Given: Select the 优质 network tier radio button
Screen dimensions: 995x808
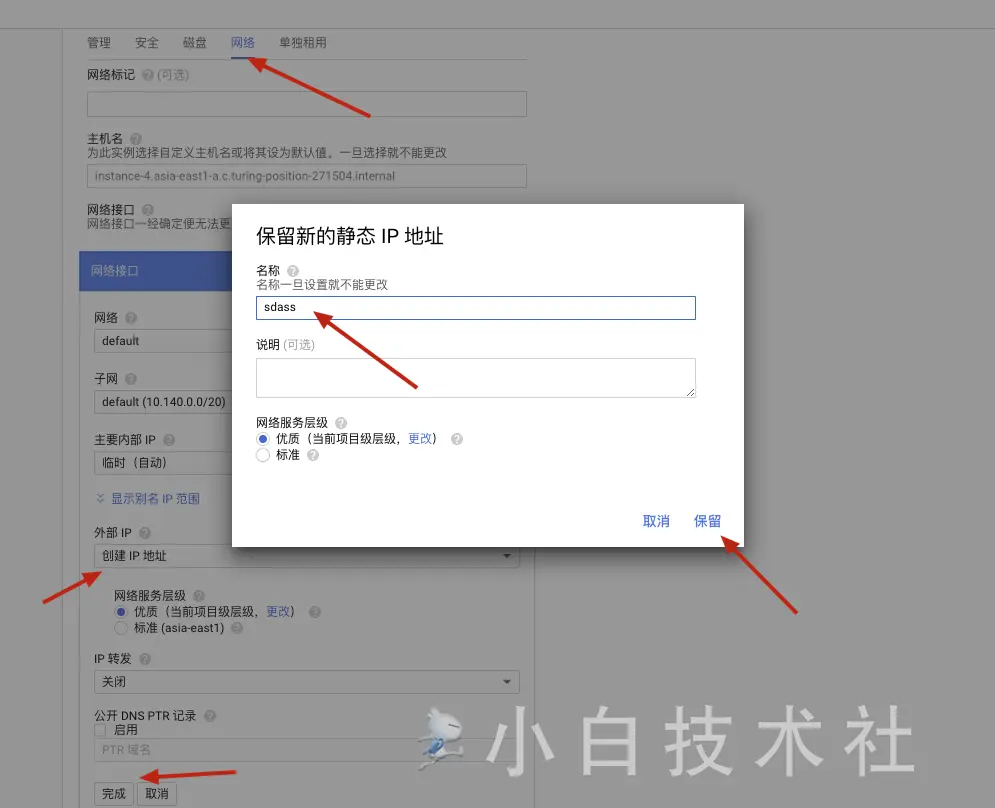Looking at the screenshot, I should [x=262, y=438].
